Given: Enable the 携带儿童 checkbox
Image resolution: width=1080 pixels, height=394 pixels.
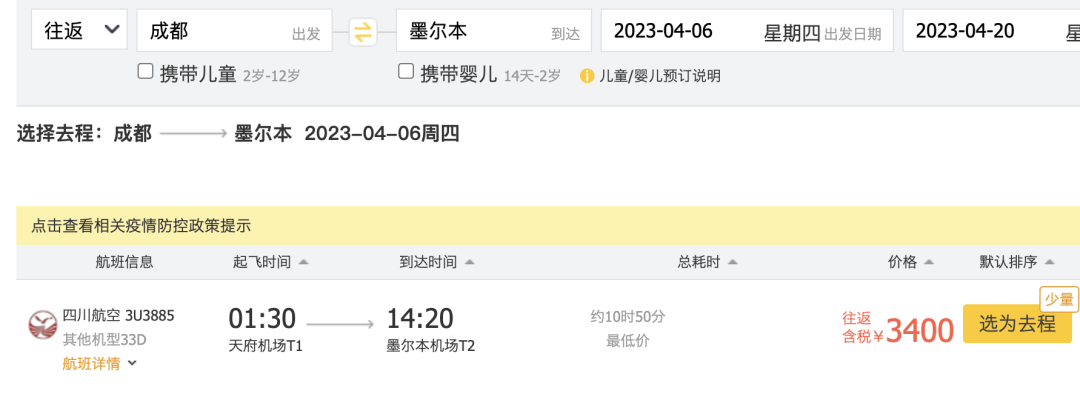Looking at the screenshot, I should pos(145,72).
